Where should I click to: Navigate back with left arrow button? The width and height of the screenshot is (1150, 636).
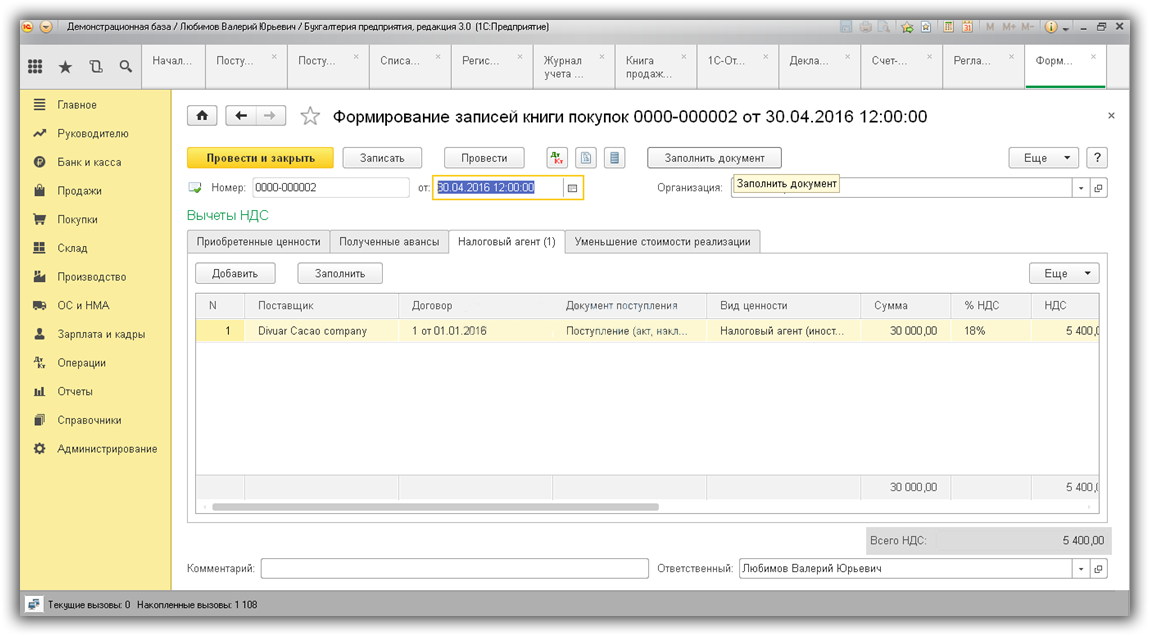[x=241, y=116]
